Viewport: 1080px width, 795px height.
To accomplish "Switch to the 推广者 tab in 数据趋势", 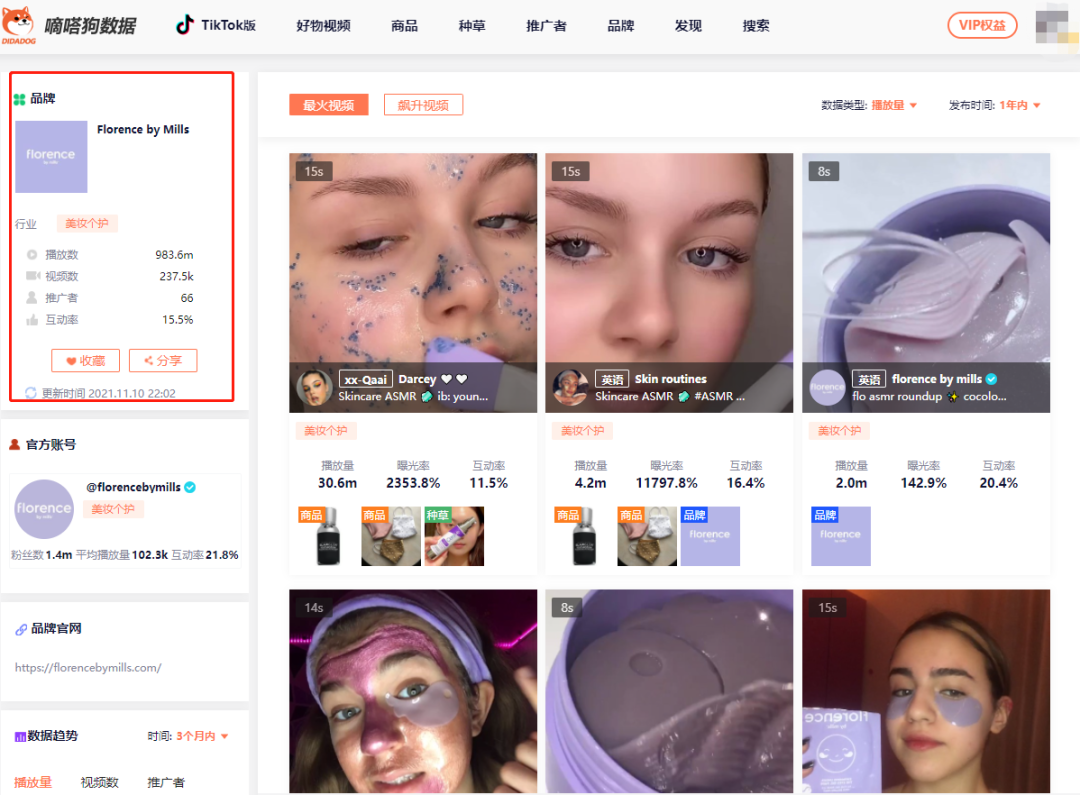I will [x=165, y=782].
